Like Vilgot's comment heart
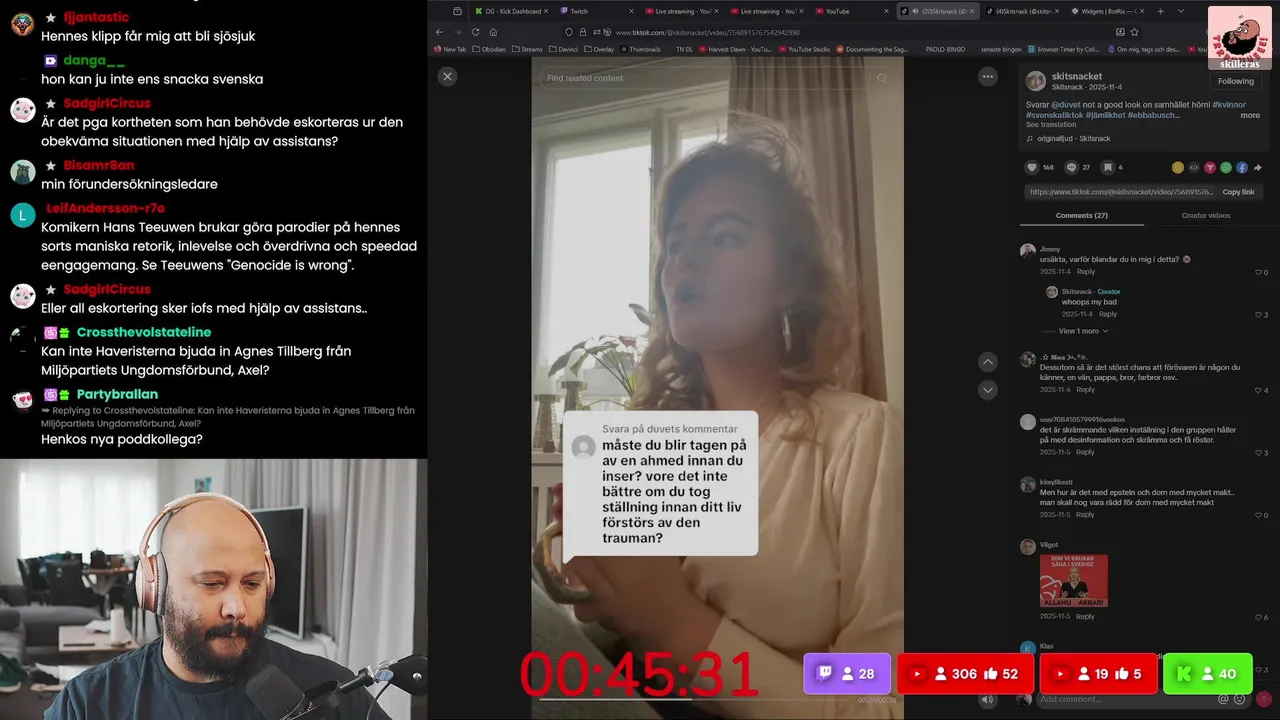The height and width of the screenshot is (720, 1280). point(1259,617)
